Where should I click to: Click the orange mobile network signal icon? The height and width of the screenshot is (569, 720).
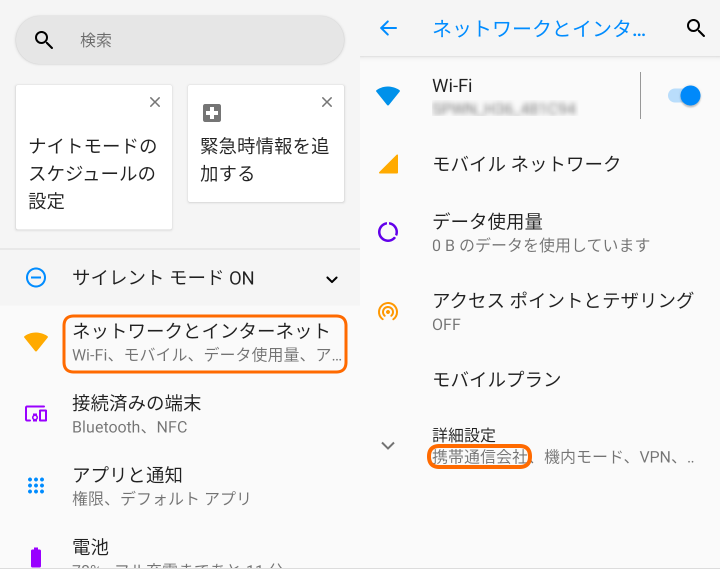(388, 164)
